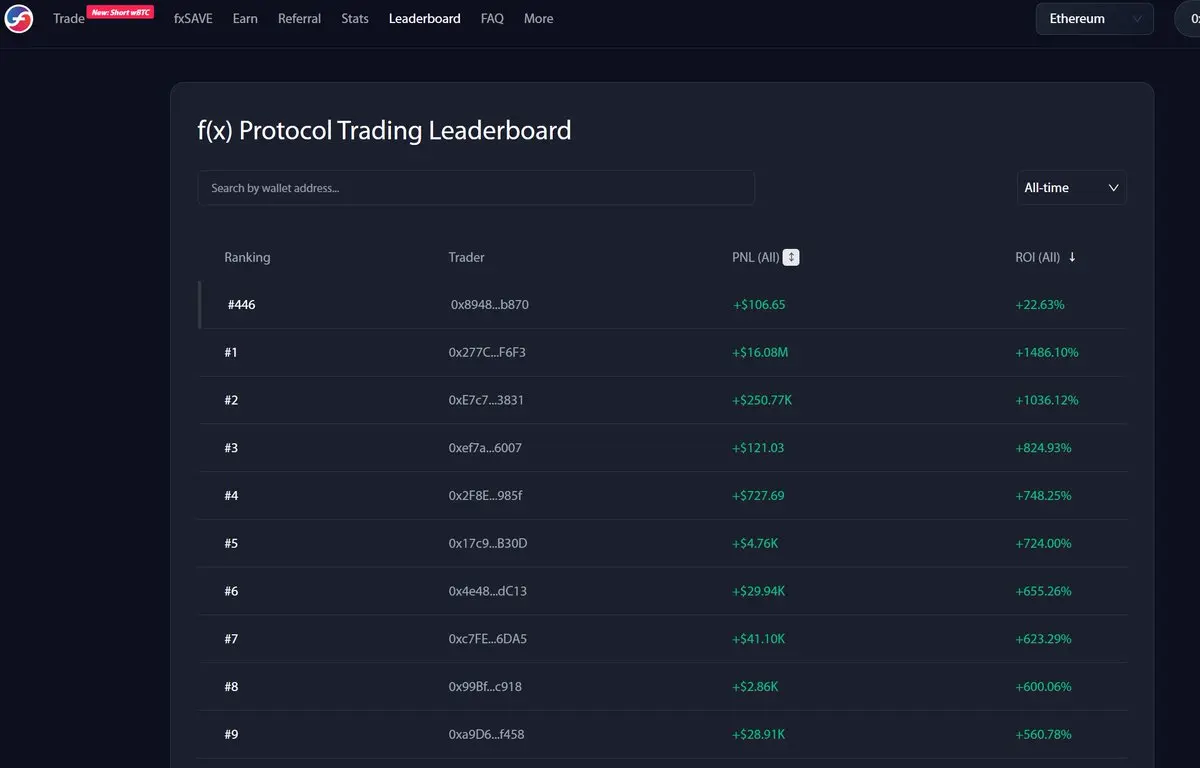Click the +724.00% ROI value
Screen dimensions: 1200x768
click(x=1043, y=544)
